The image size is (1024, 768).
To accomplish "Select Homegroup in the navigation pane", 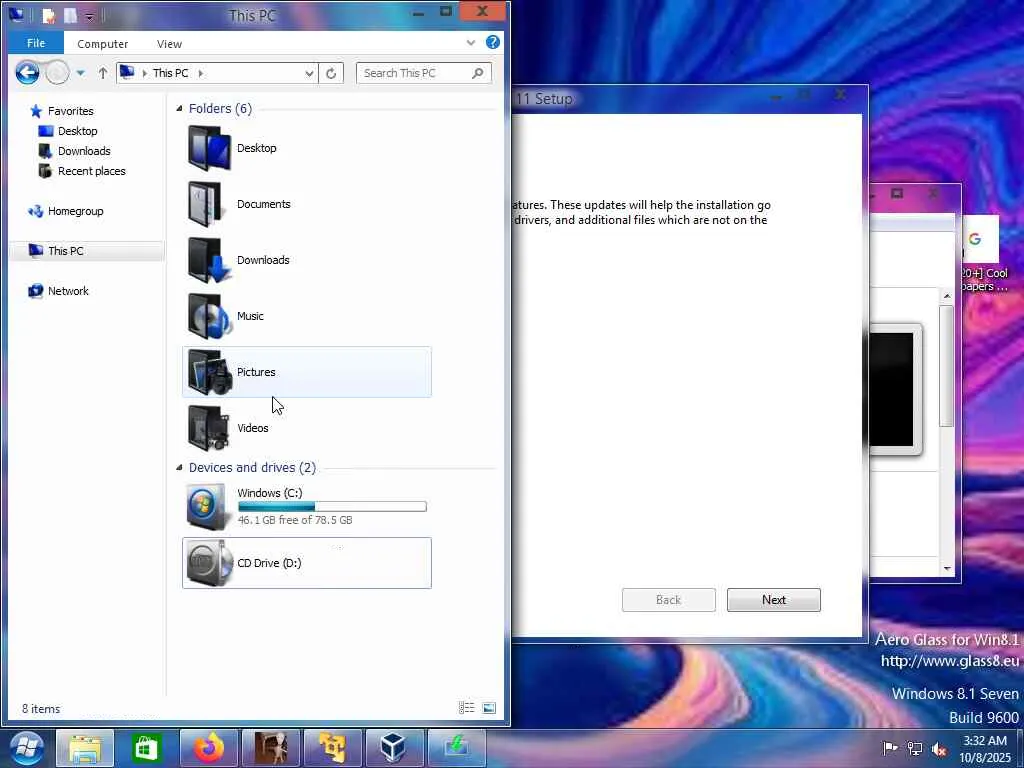I will coord(75,211).
